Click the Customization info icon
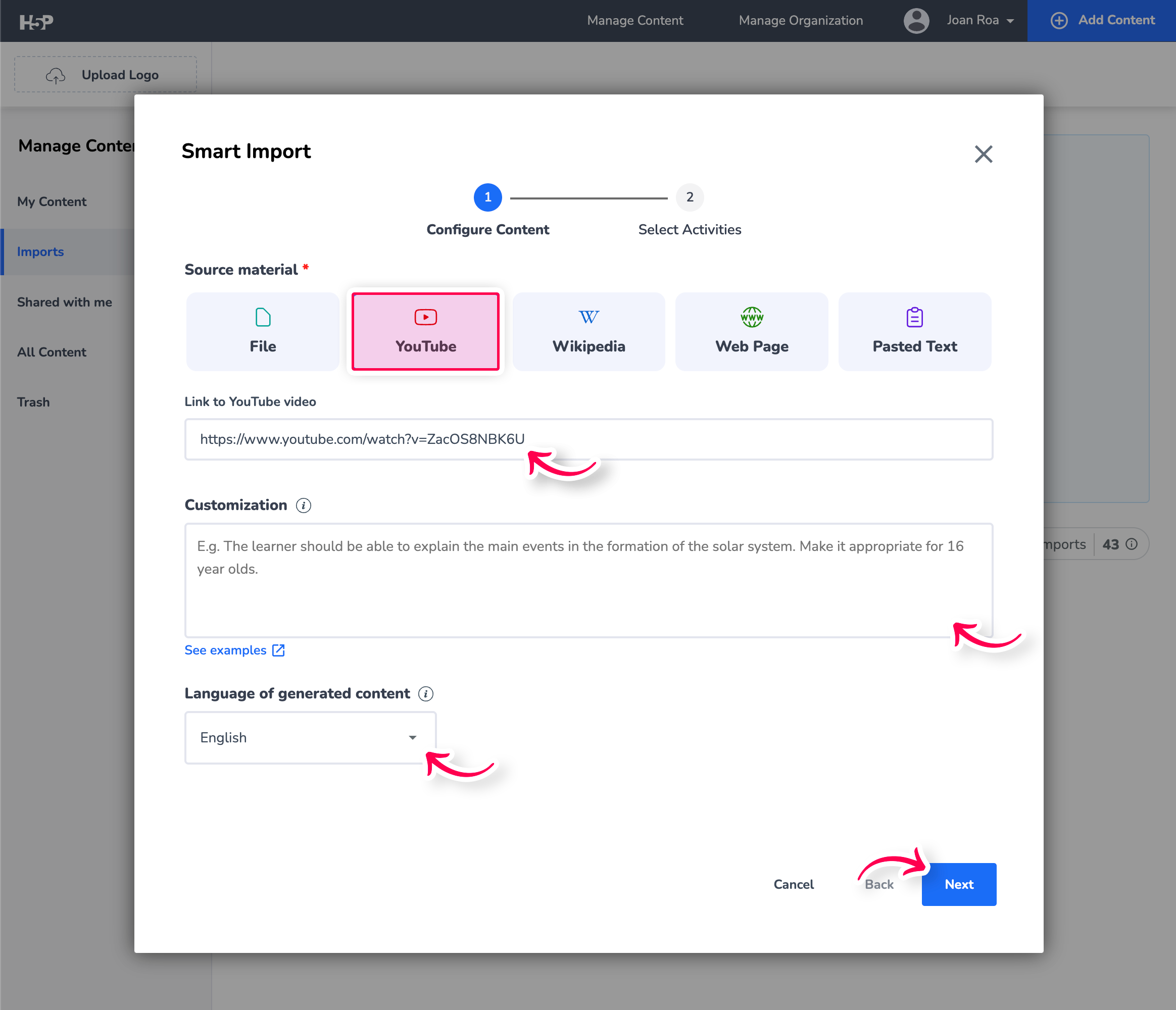This screenshot has width=1176, height=1010. (304, 506)
